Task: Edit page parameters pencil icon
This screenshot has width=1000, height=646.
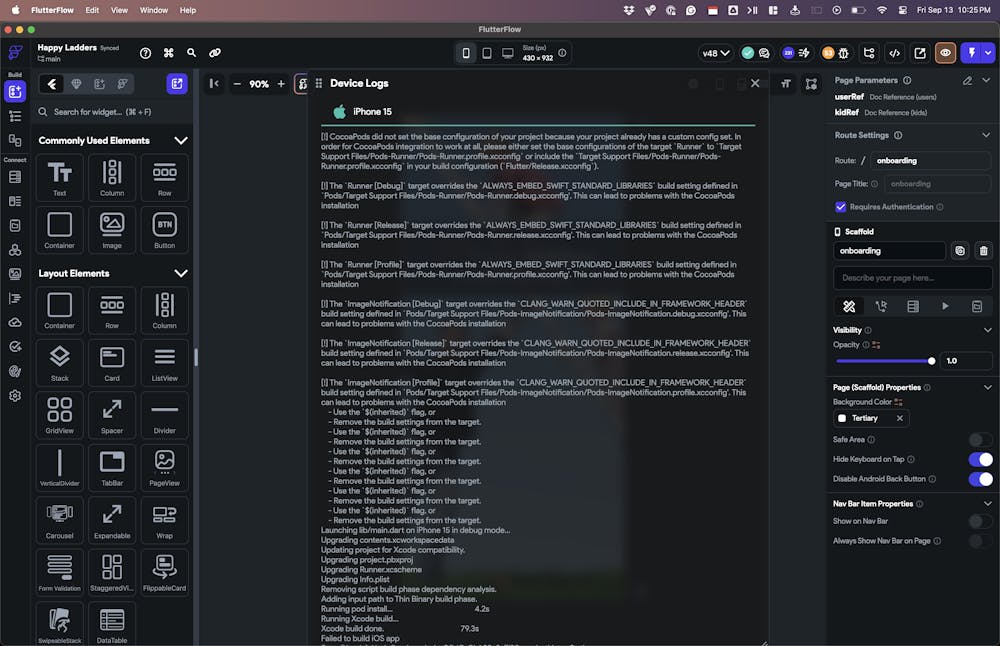Action: (x=967, y=80)
